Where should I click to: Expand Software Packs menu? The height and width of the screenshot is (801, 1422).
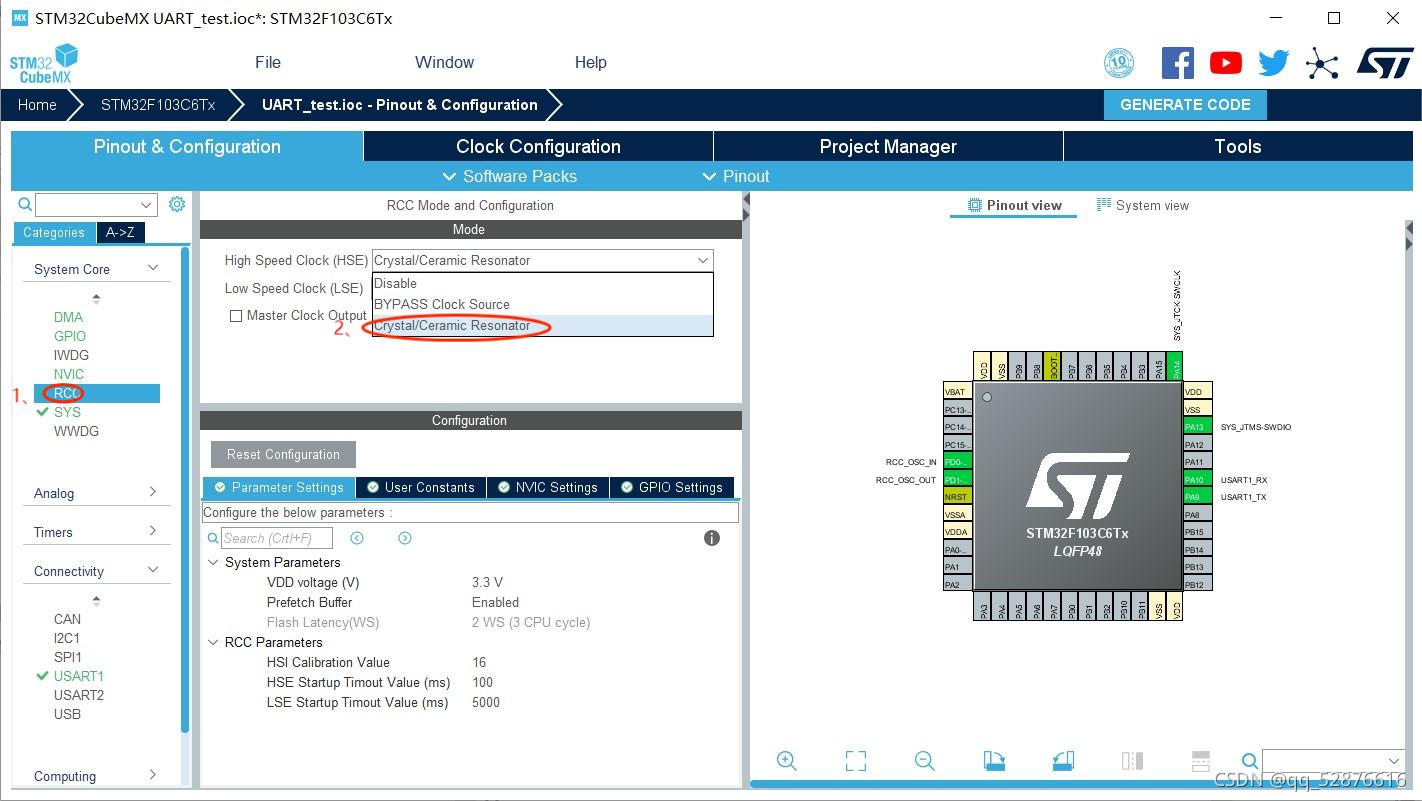(x=509, y=176)
